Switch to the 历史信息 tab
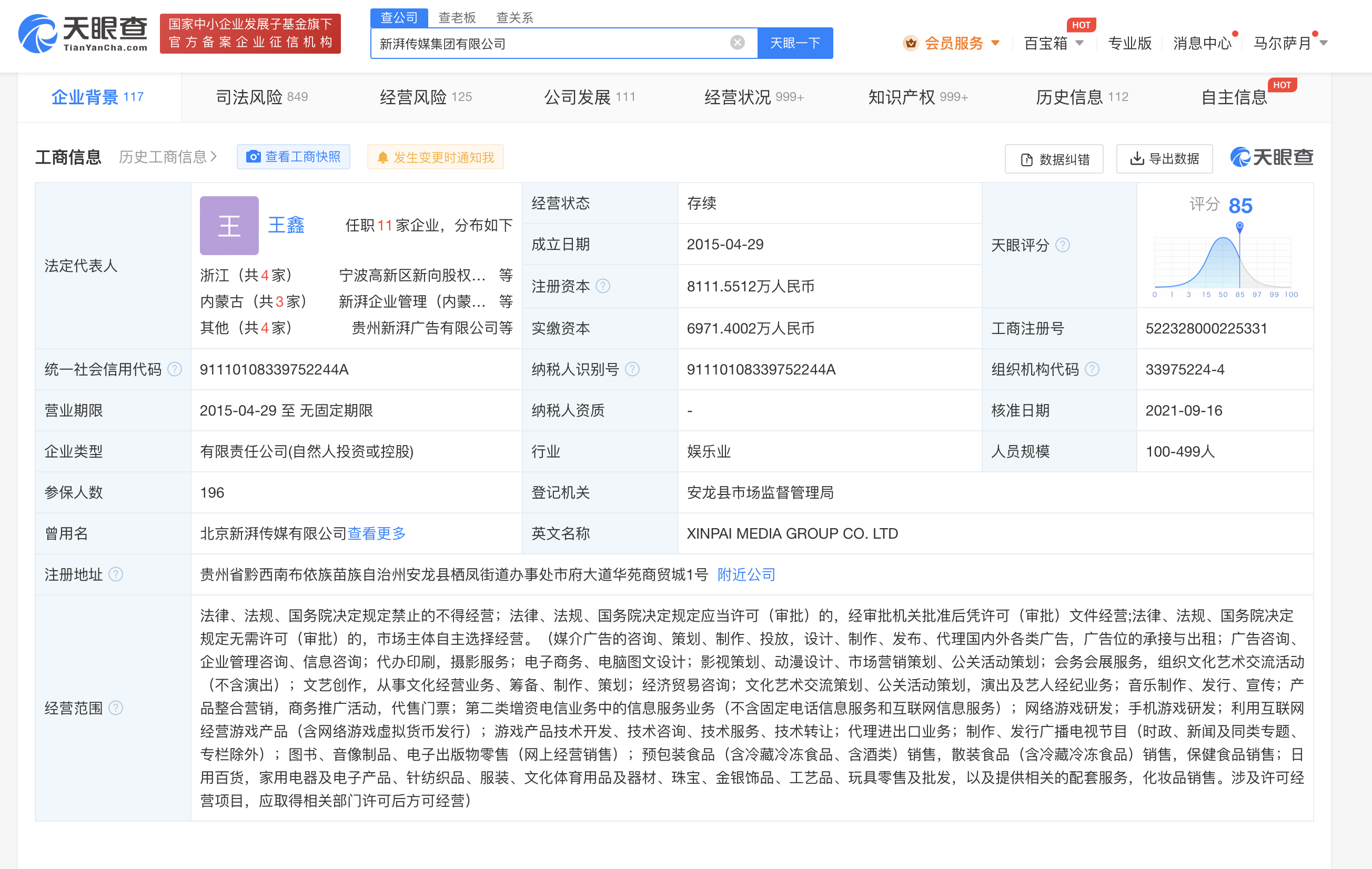Screen dimensions: 1372x869 [1082, 97]
